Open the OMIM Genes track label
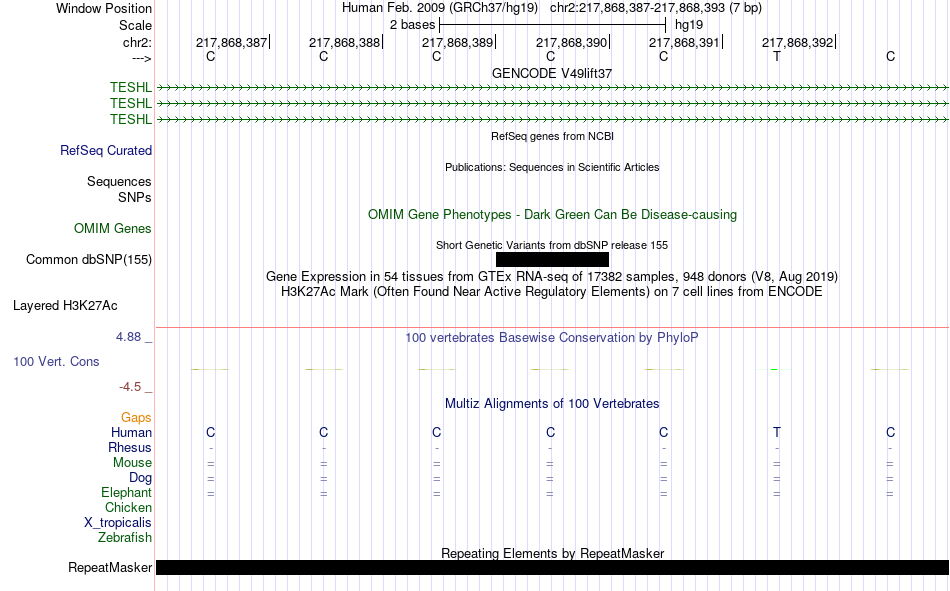 click(x=113, y=229)
